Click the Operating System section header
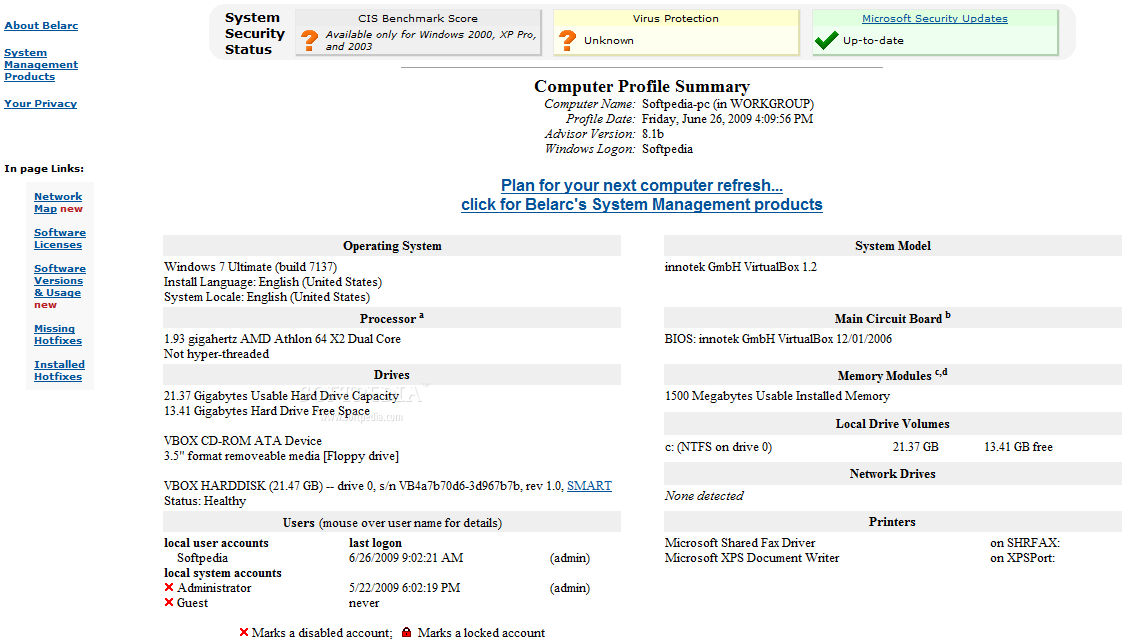The image size is (1122, 642). (392, 245)
